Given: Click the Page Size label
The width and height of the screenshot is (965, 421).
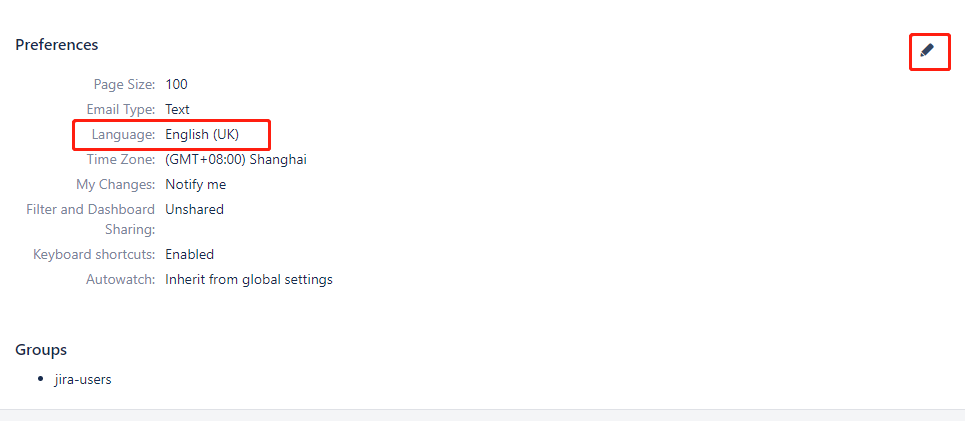Looking at the screenshot, I should pos(124,84).
